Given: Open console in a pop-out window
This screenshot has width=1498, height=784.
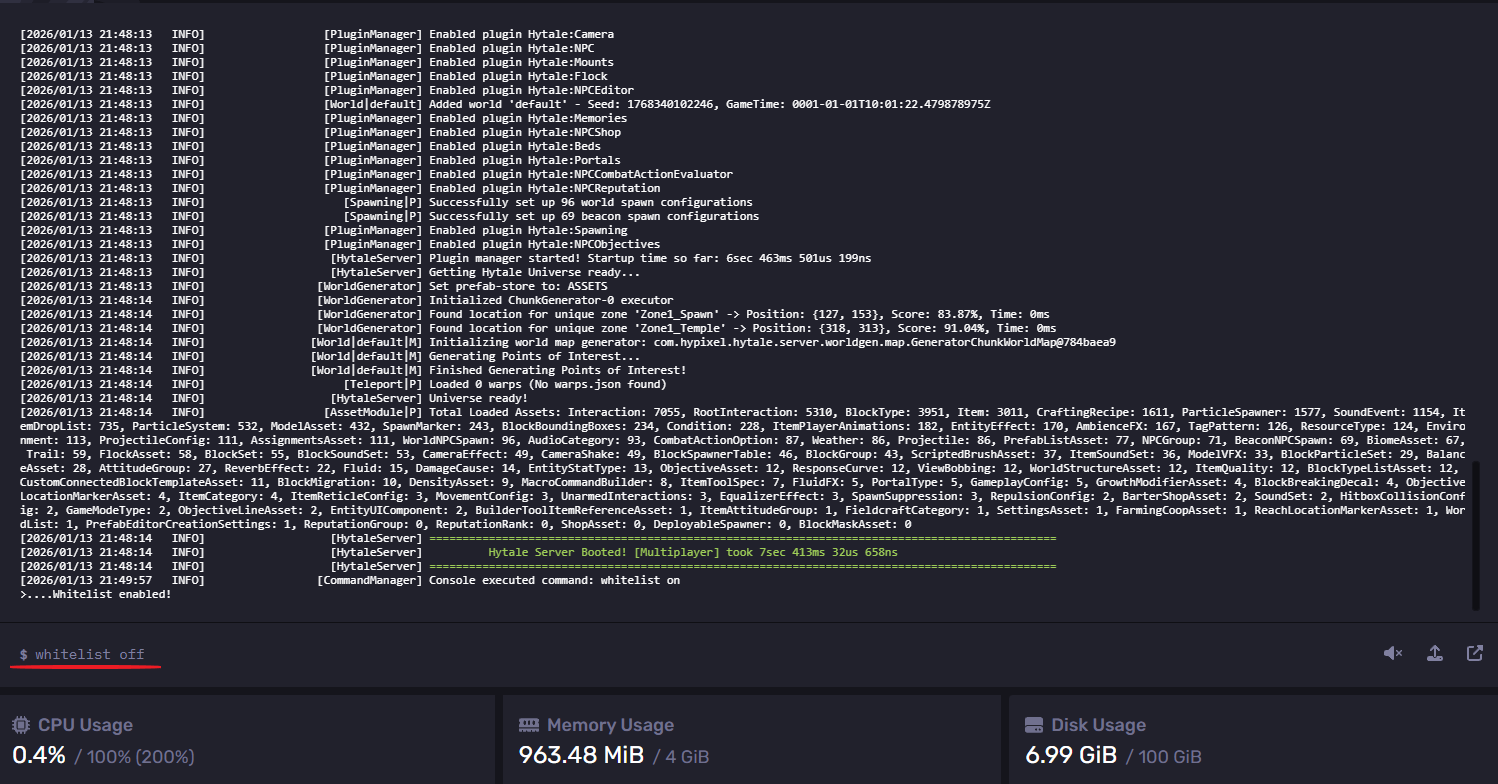Looking at the screenshot, I should pyautogui.click(x=1474, y=653).
